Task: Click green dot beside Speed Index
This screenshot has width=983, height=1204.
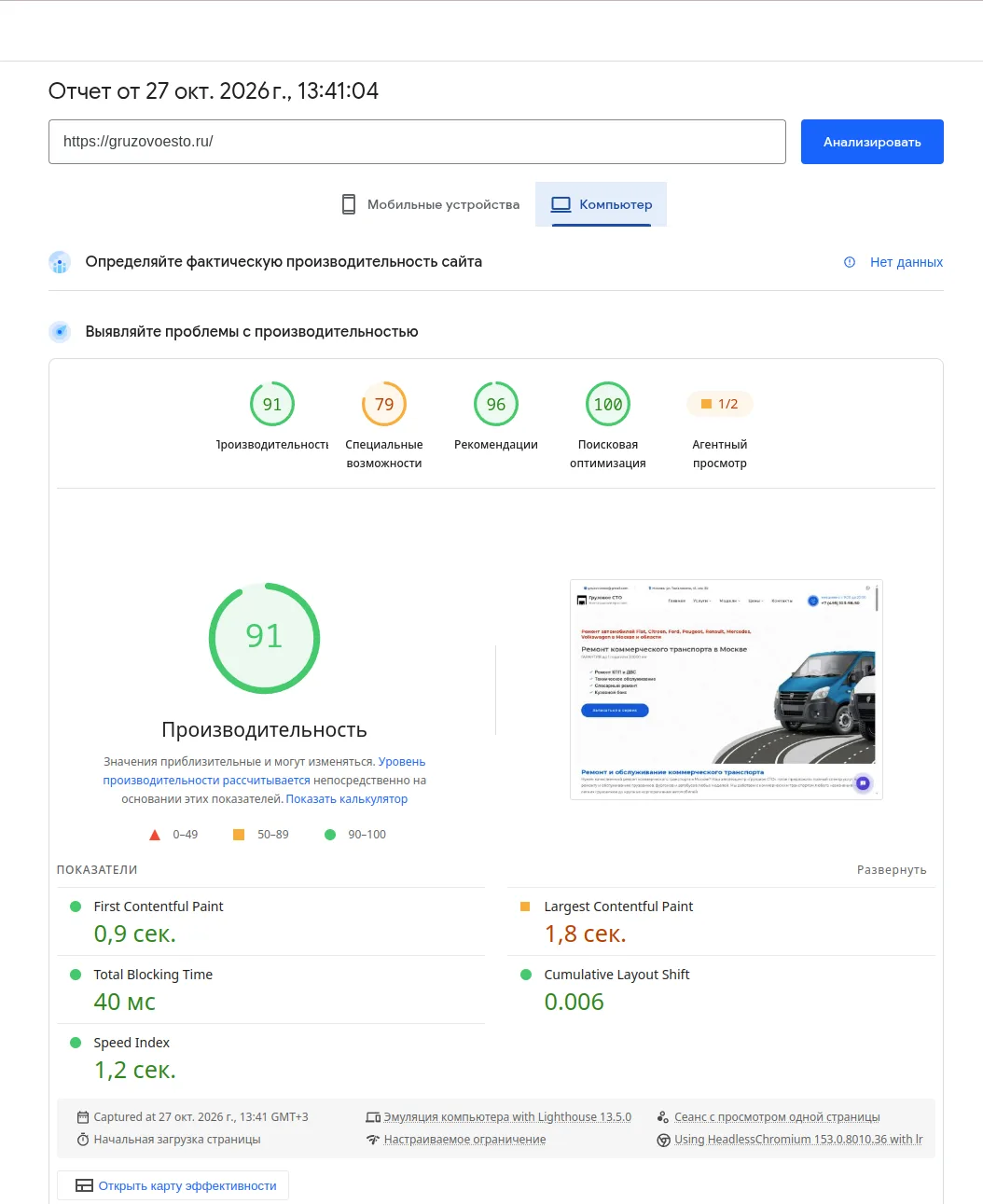Action: coord(76,1043)
